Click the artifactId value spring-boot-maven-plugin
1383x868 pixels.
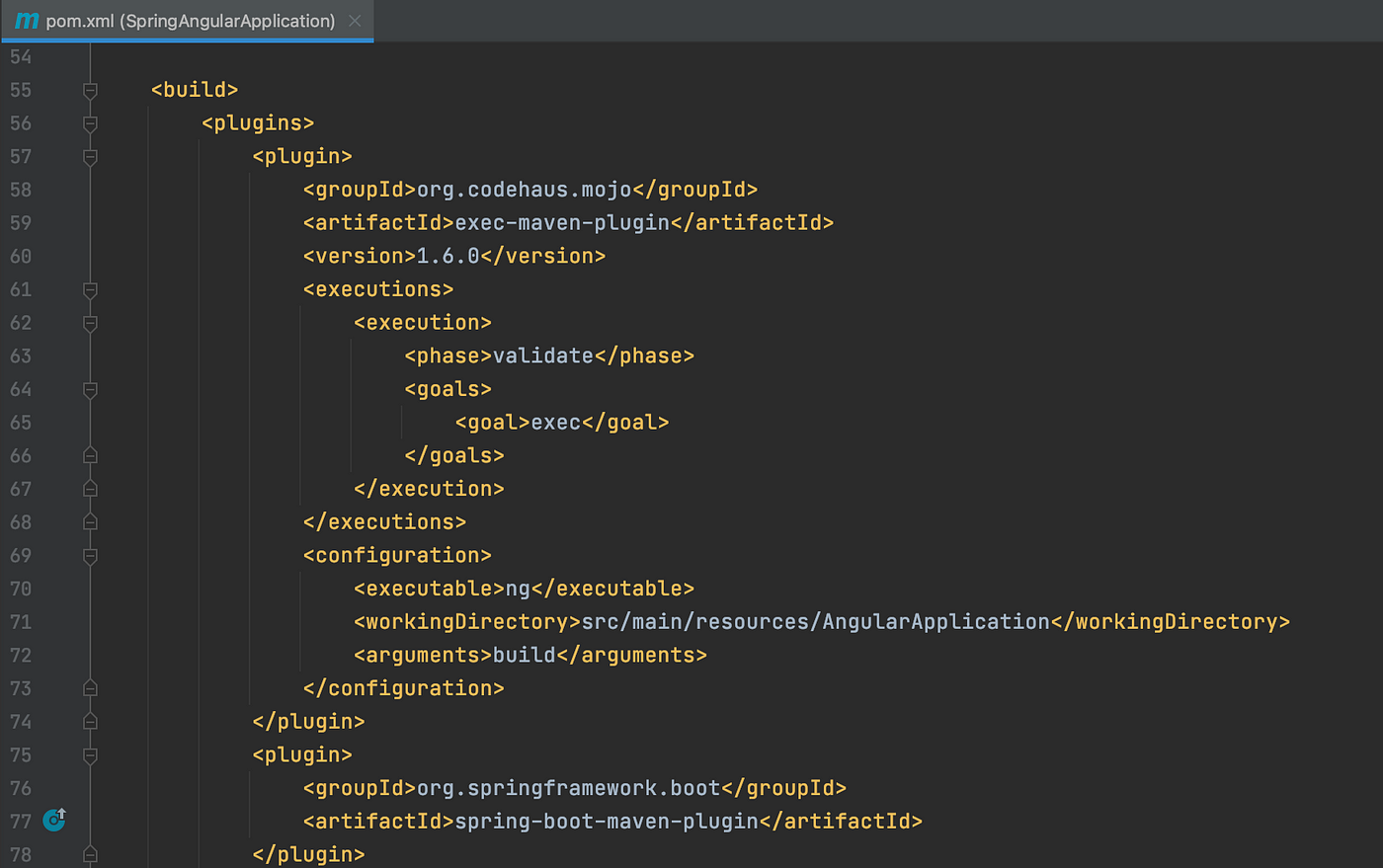click(607, 822)
